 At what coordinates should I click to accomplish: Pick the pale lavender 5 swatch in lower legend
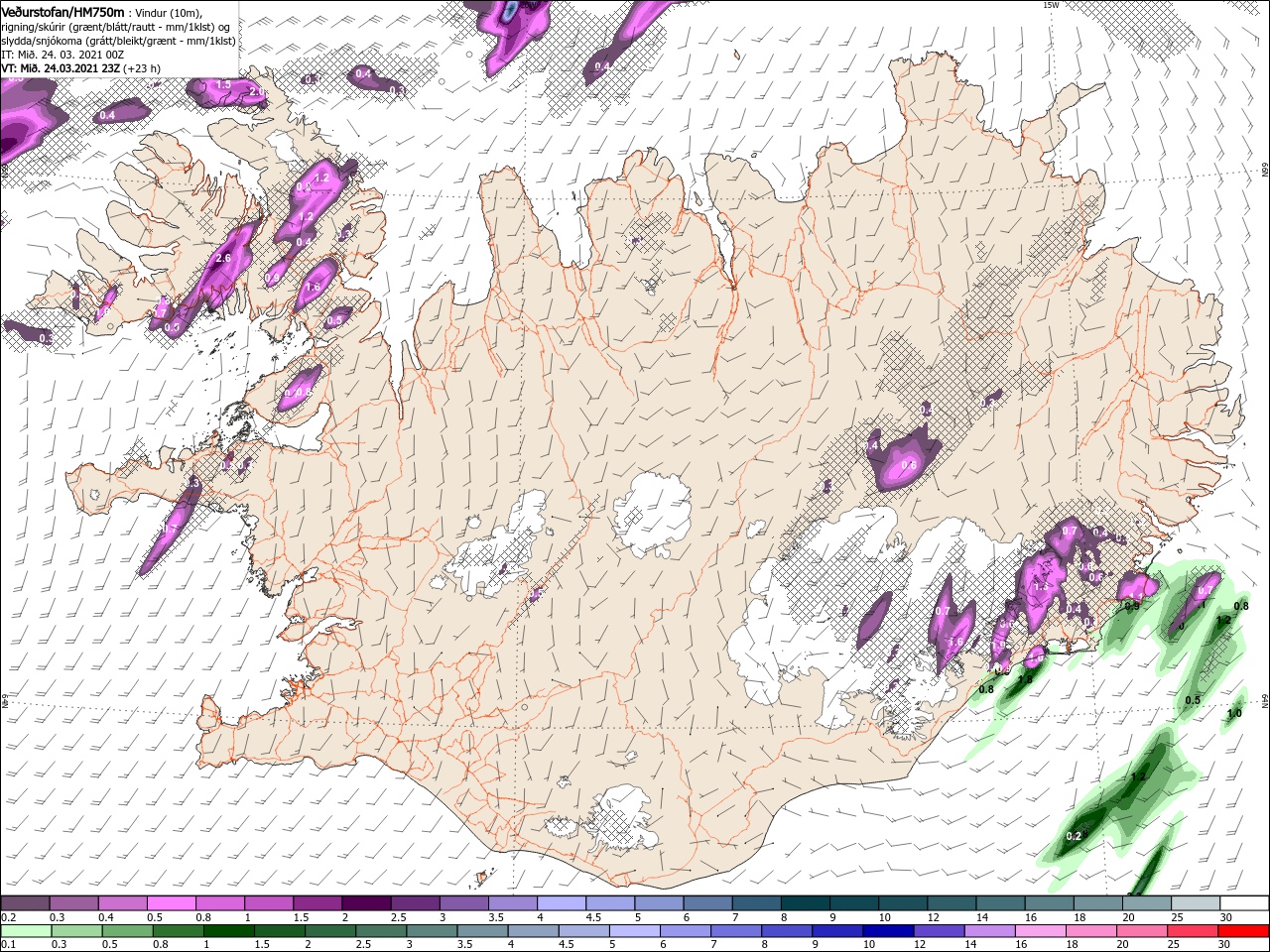(x=633, y=931)
